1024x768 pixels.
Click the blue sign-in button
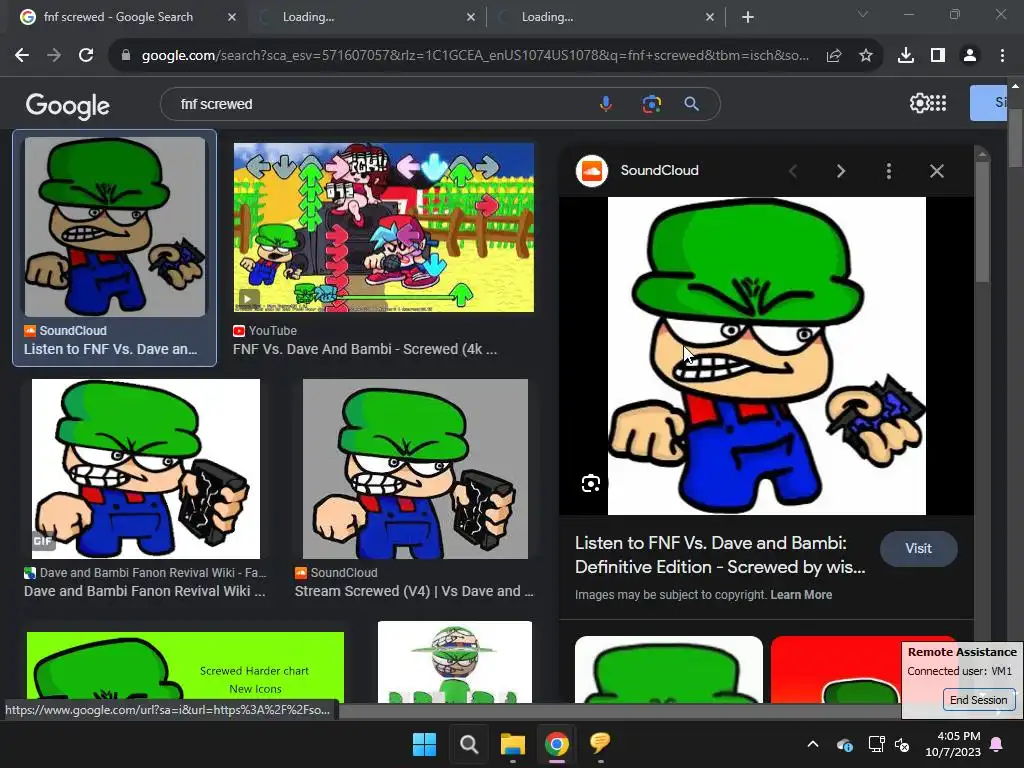pos(988,103)
